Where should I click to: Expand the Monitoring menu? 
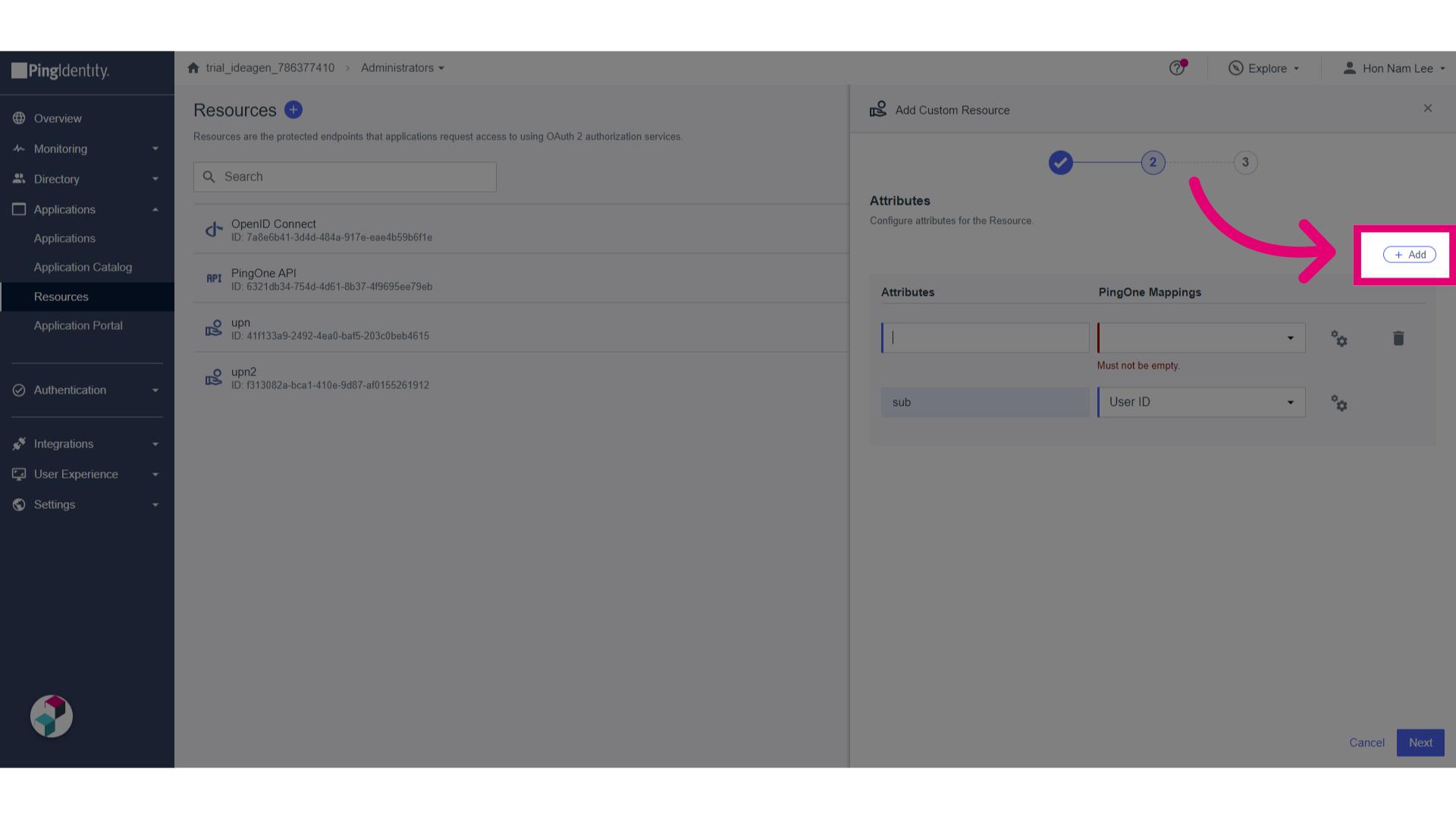point(87,149)
